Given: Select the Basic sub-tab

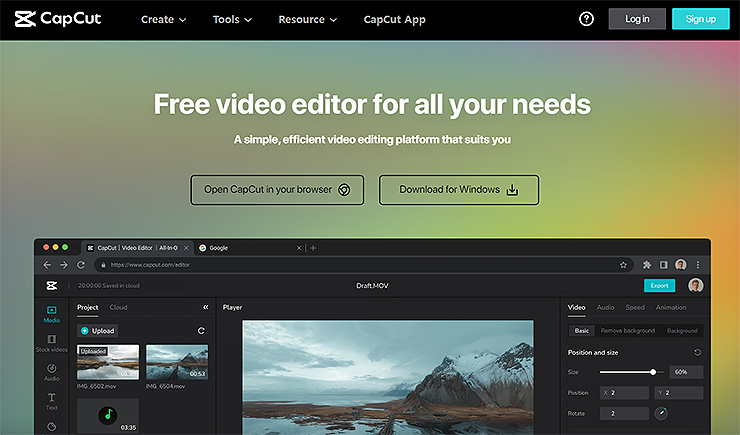Looking at the screenshot, I should pyautogui.click(x=581, y=331).
